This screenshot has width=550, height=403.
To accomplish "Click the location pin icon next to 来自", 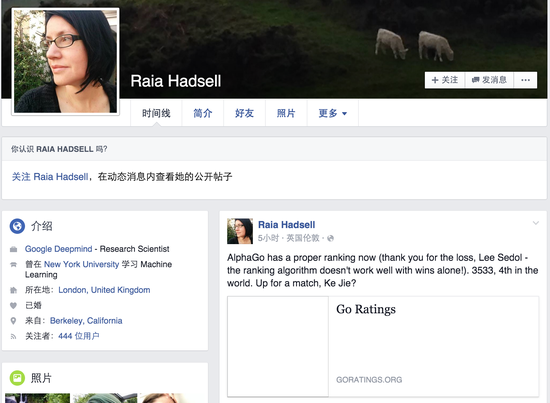I will pos(13,321).
